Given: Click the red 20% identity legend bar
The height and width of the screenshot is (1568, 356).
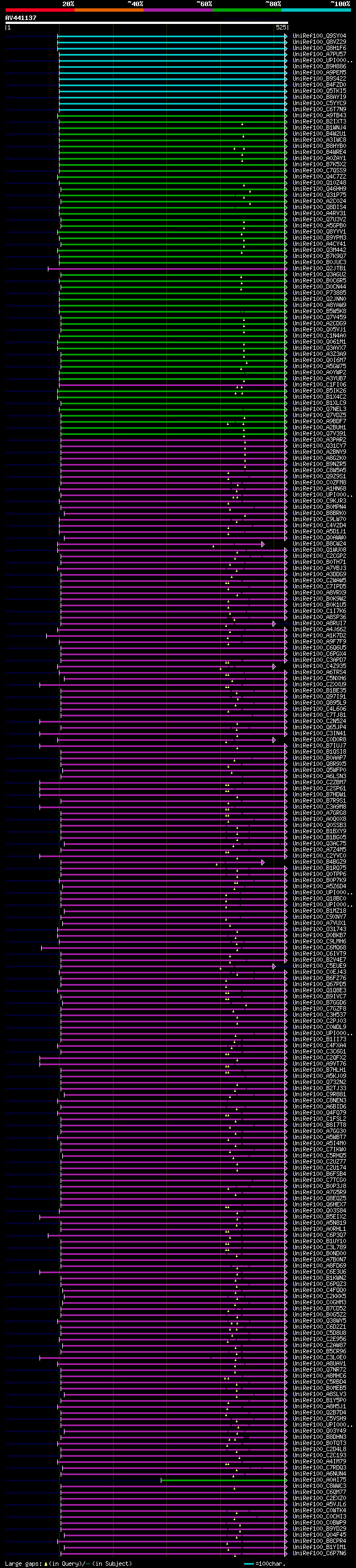Looking at the screenshot, I should pos(39,10).
